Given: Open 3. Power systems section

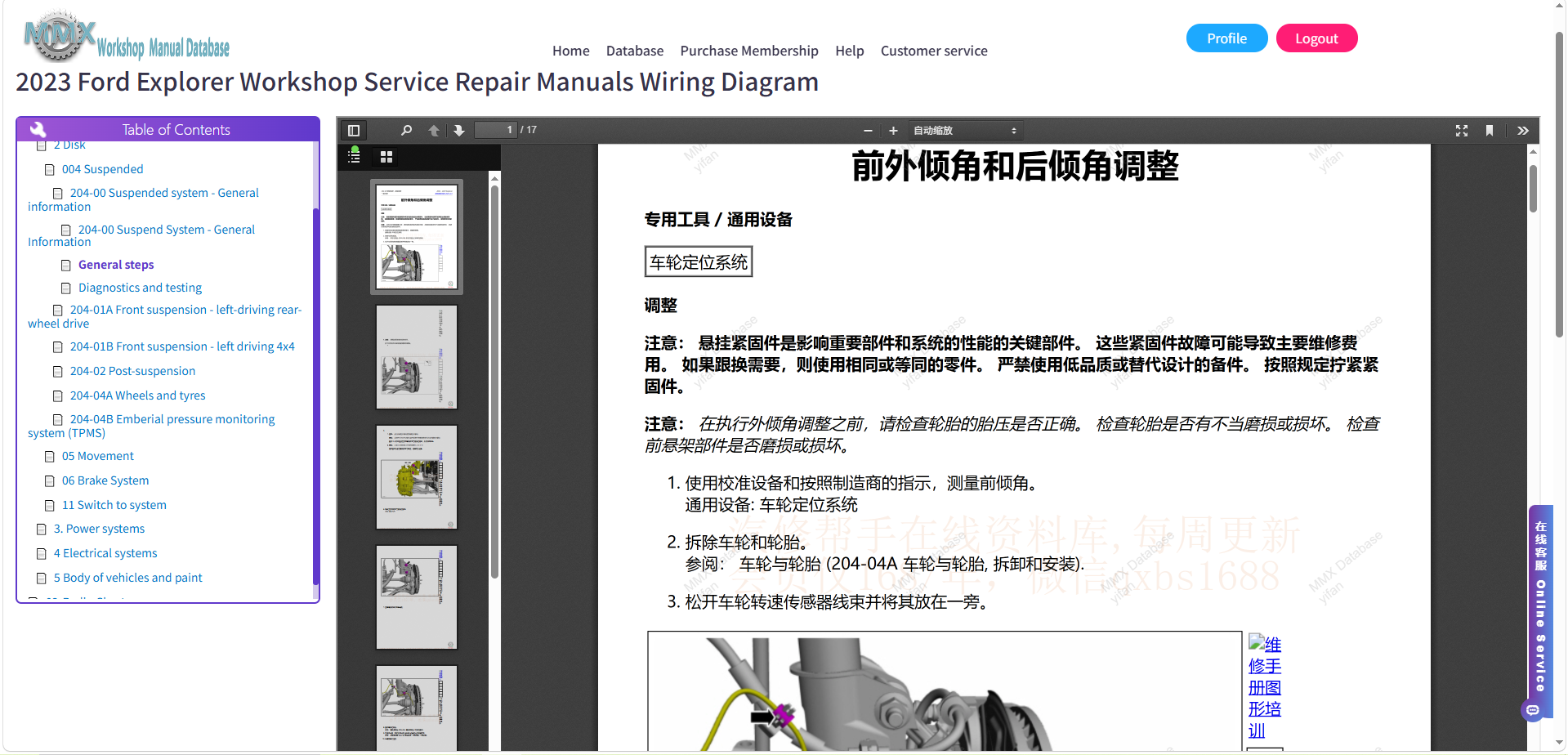Looking at the screenshot, I should tap(99, 529).
